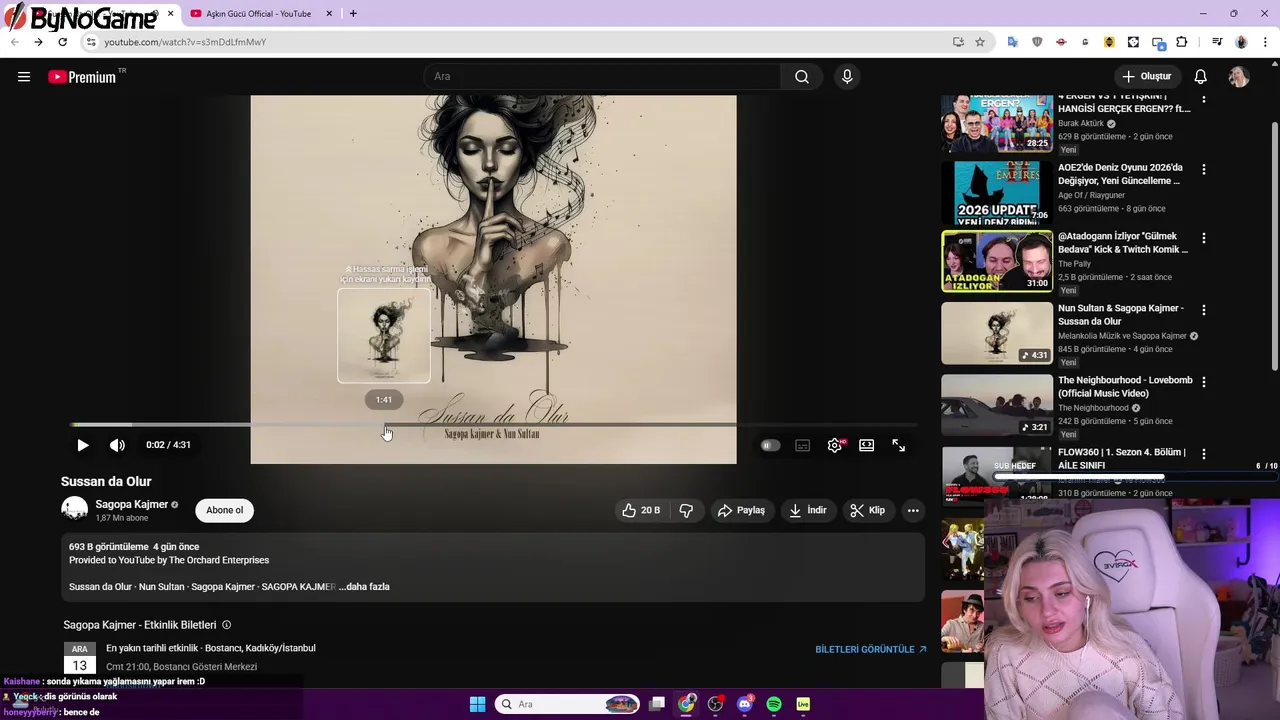Open the shield adblock extension icon
This screenshot has width=1280, height=720.
[x=1037, y=42]
